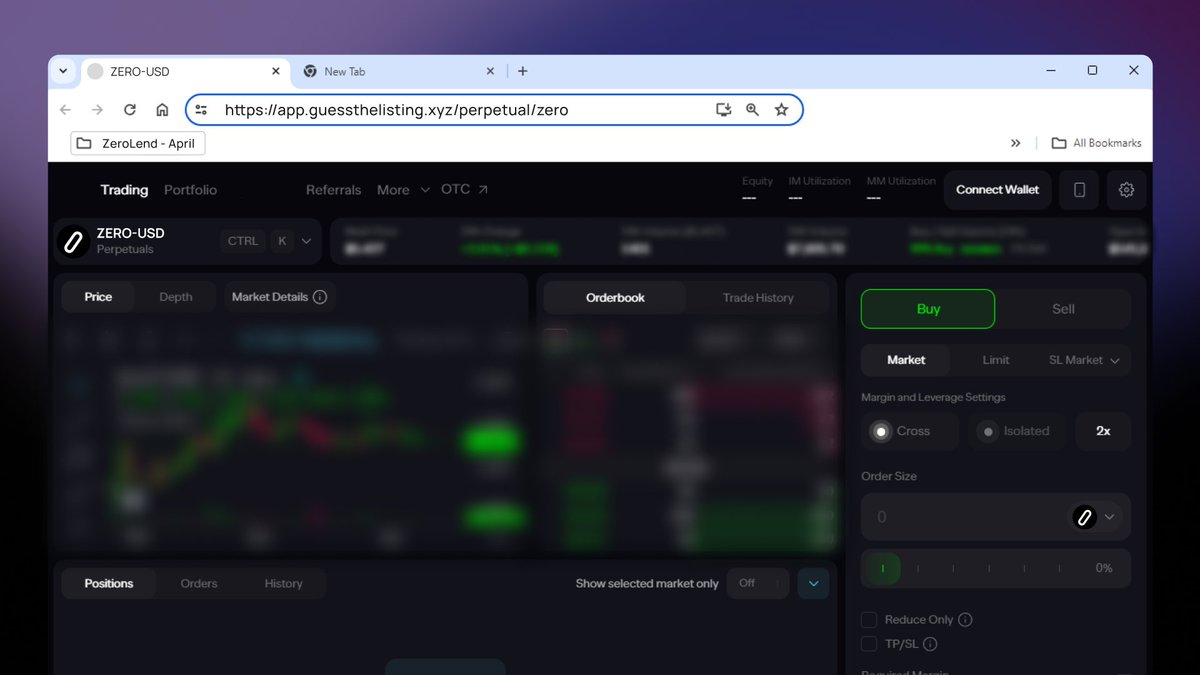Click the token icon inside the Order Size field
The width and height of the screenshot is (1200, 675).
1087,516
